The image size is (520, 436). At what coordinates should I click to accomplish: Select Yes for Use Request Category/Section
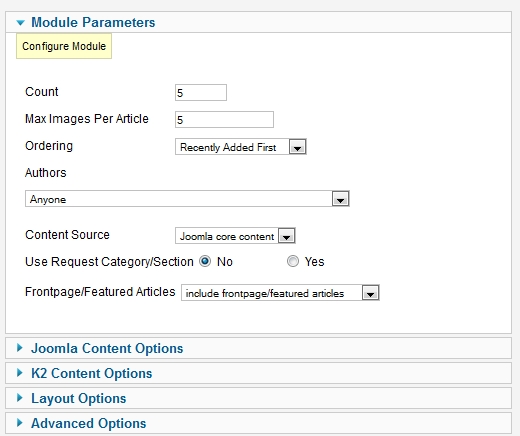[293, 261]
